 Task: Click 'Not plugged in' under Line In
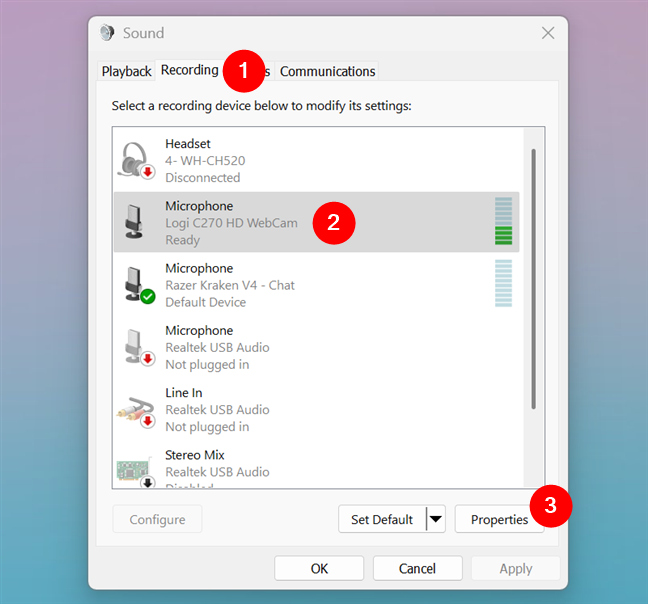click(207, 427)
